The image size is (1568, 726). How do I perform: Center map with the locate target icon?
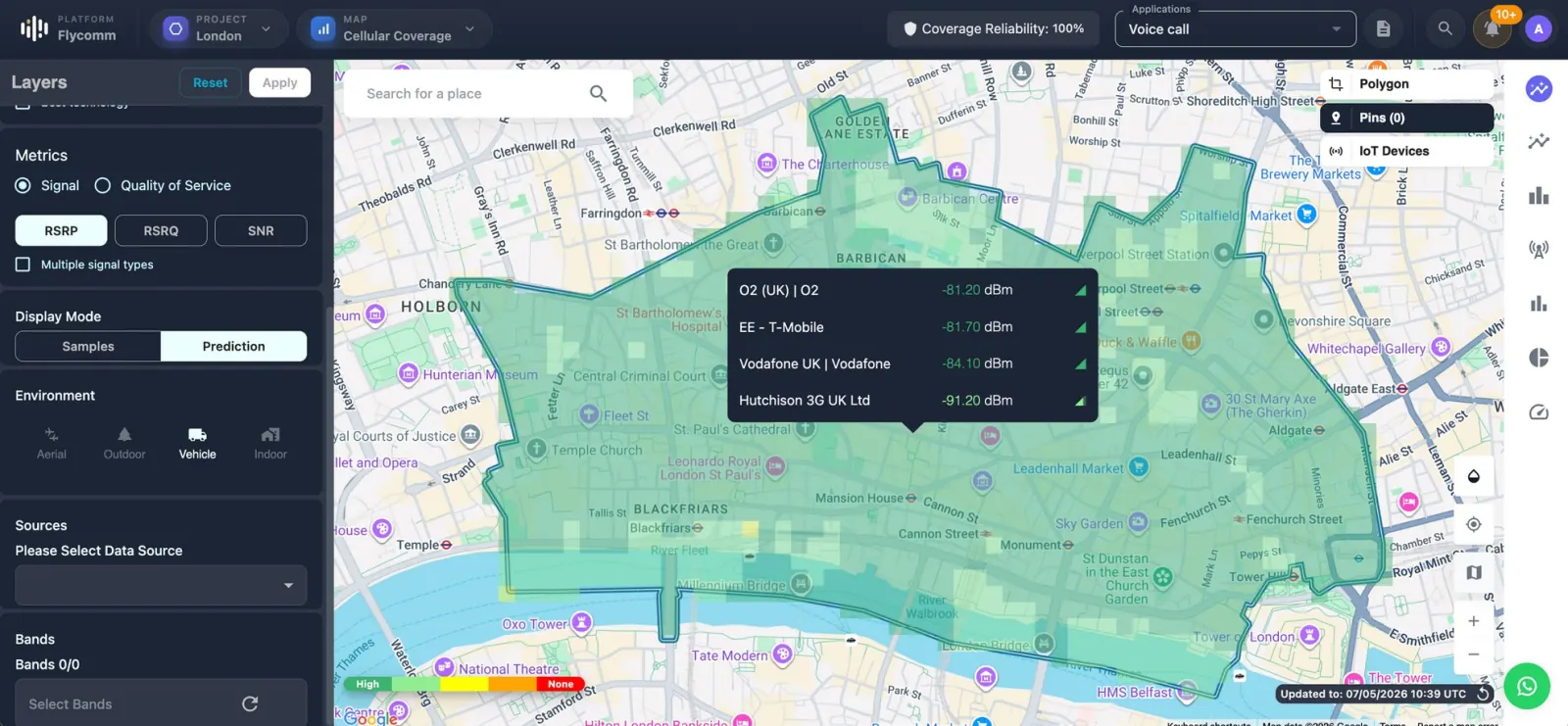1473,524
